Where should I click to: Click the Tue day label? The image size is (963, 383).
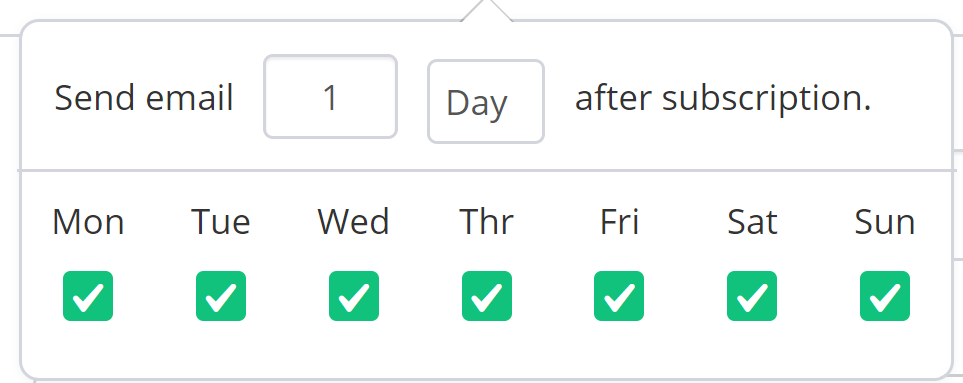point(221,222)
